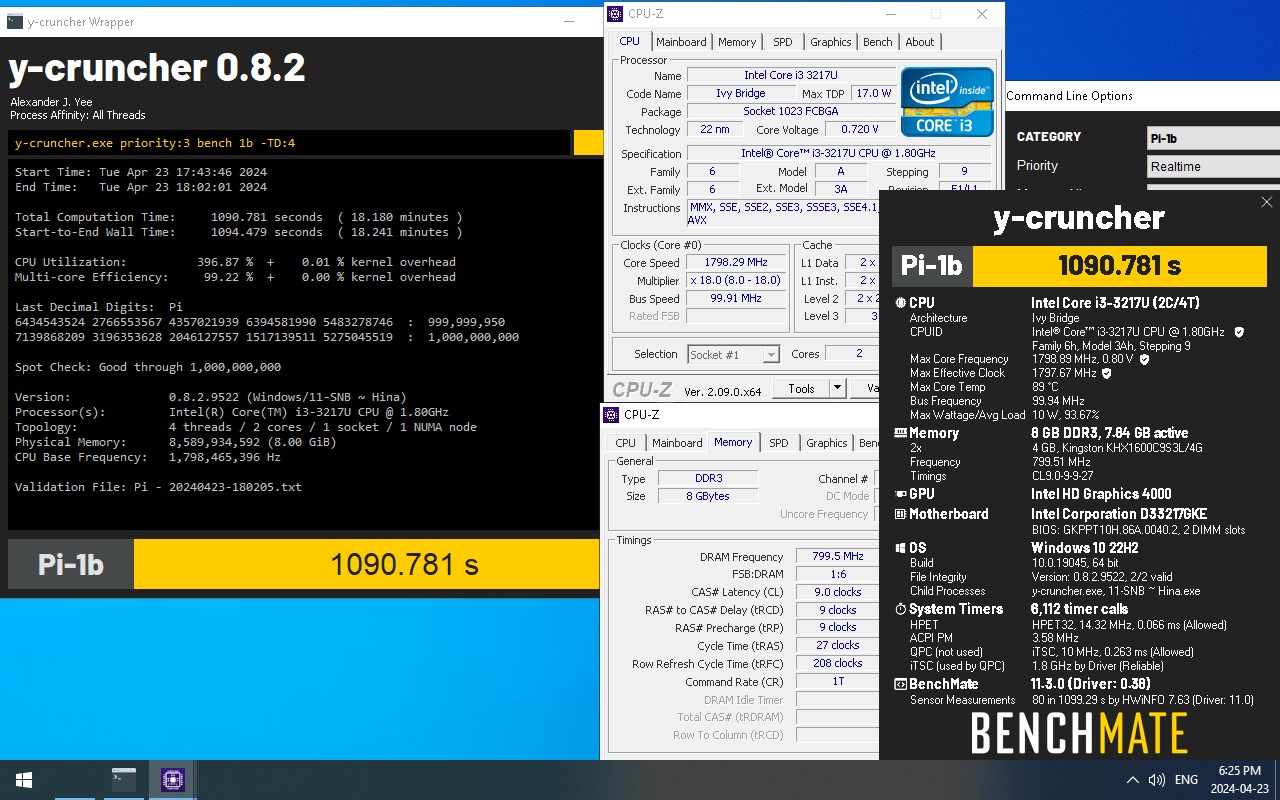Click the ENG language indicator
The image size is (1280, 800).
[1186, 780]
